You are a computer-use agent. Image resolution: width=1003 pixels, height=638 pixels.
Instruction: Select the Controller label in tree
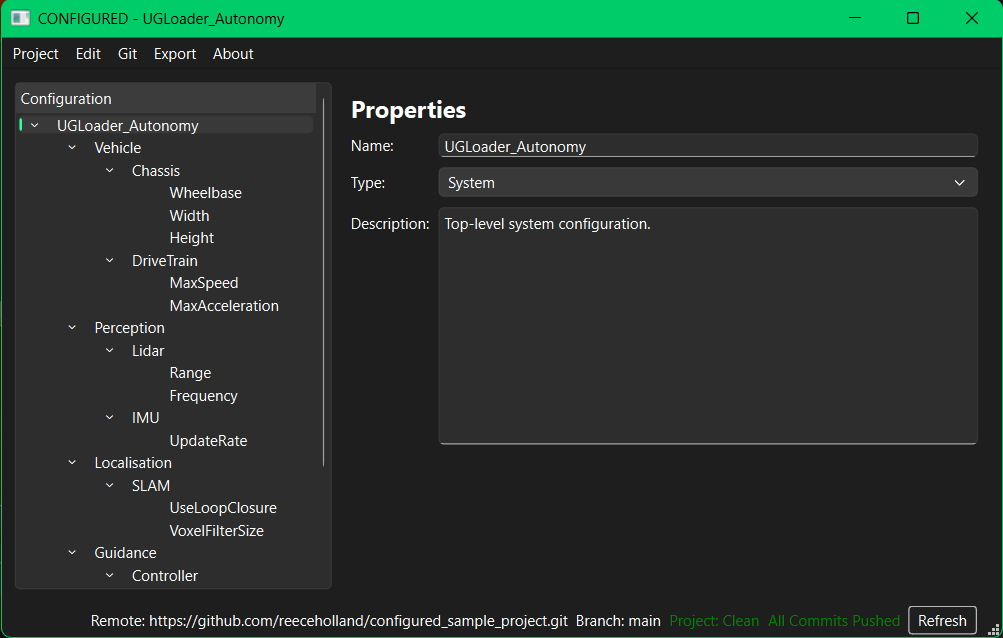point(164,575)
